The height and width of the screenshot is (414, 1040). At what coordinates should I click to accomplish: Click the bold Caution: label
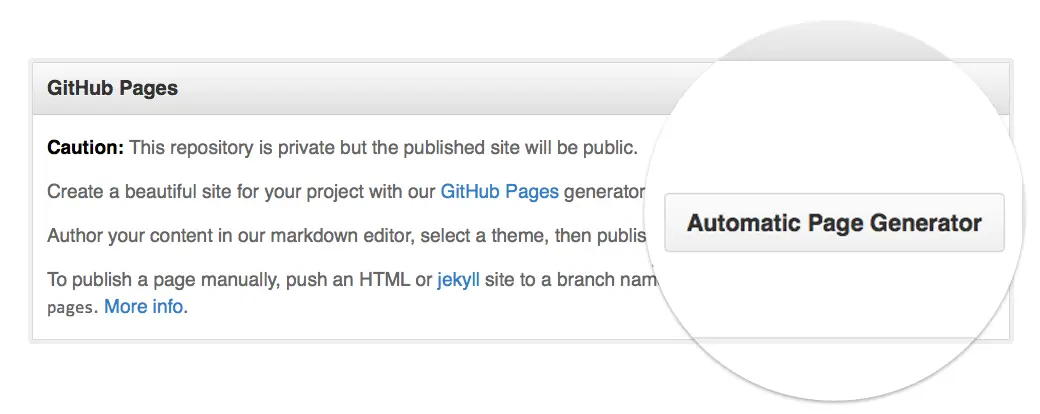[86, 147]
